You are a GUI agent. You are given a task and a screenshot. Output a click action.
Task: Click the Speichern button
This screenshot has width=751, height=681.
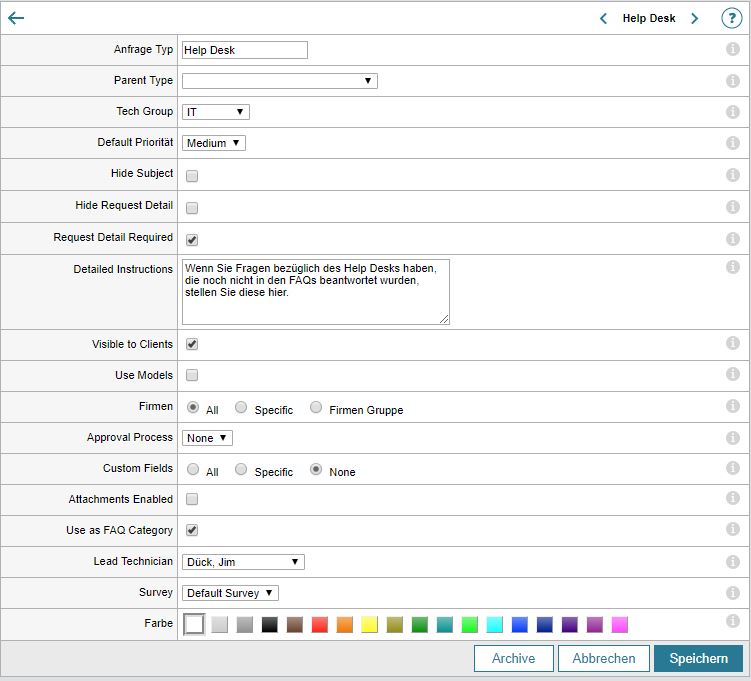click(698, 658)
